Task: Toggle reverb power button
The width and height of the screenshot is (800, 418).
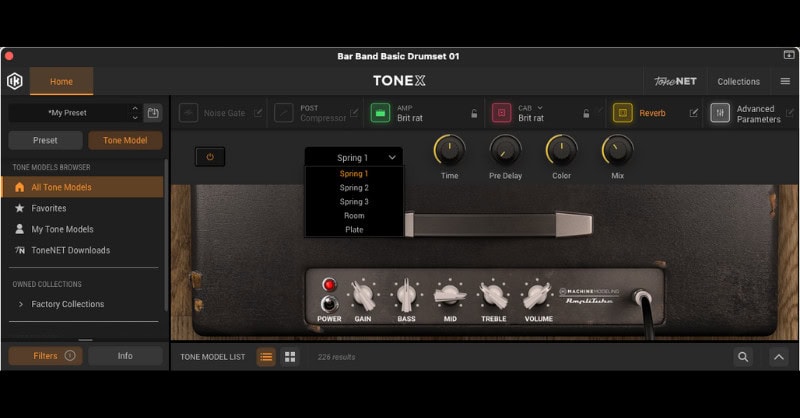Action: (x=210, y=157)
